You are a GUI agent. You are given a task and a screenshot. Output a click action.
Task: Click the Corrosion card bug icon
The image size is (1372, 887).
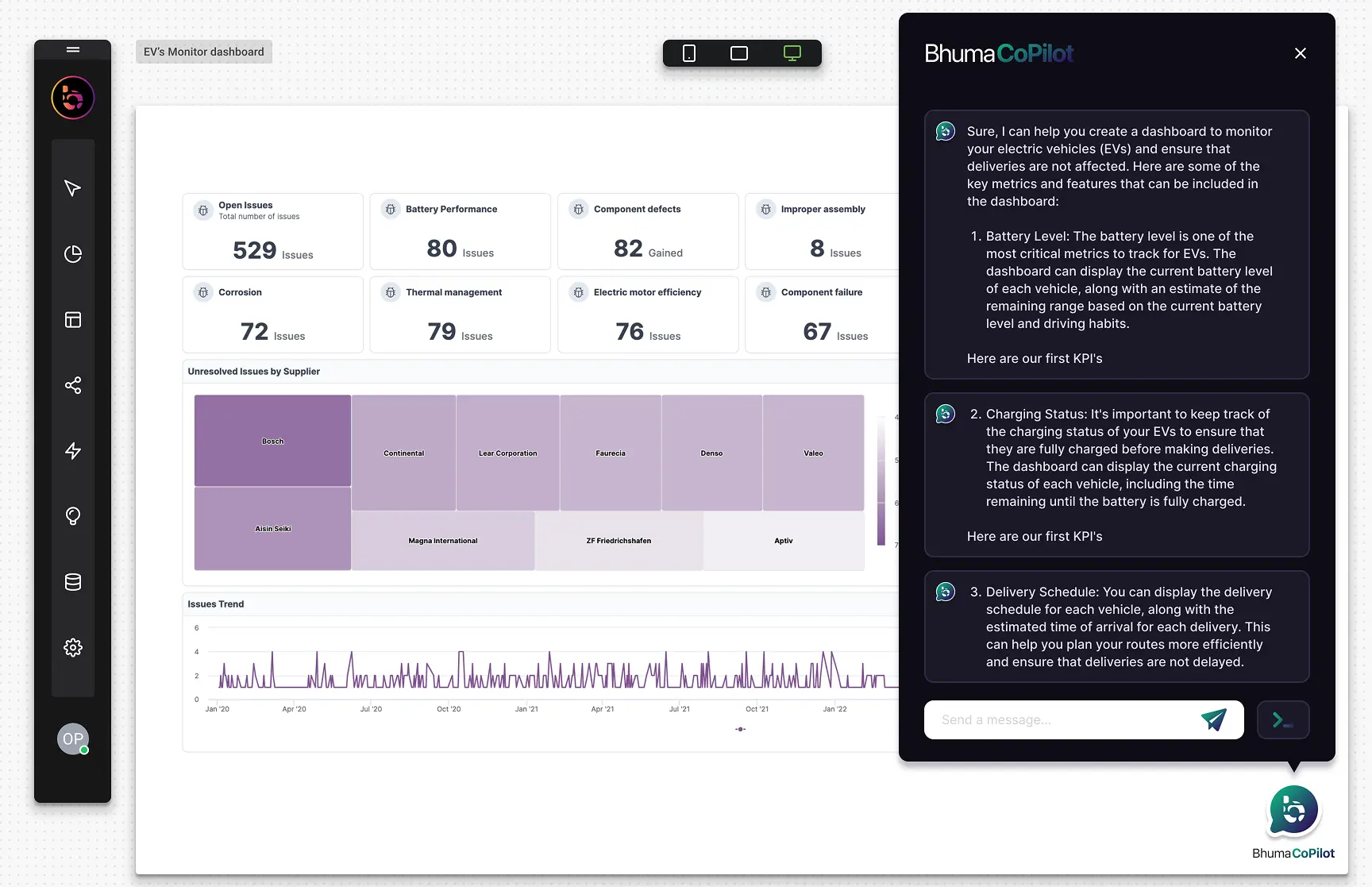click(x=203, y=292)
